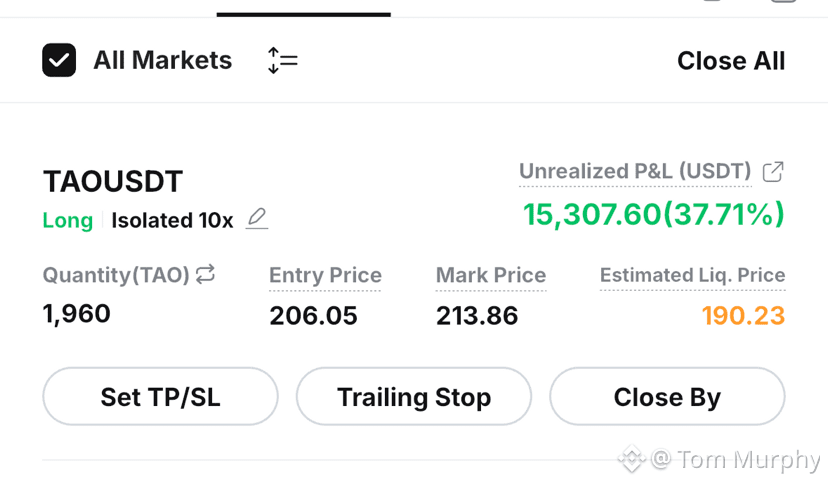
Task: Edit leverage with the pencil icon
Action: point(257,219)
